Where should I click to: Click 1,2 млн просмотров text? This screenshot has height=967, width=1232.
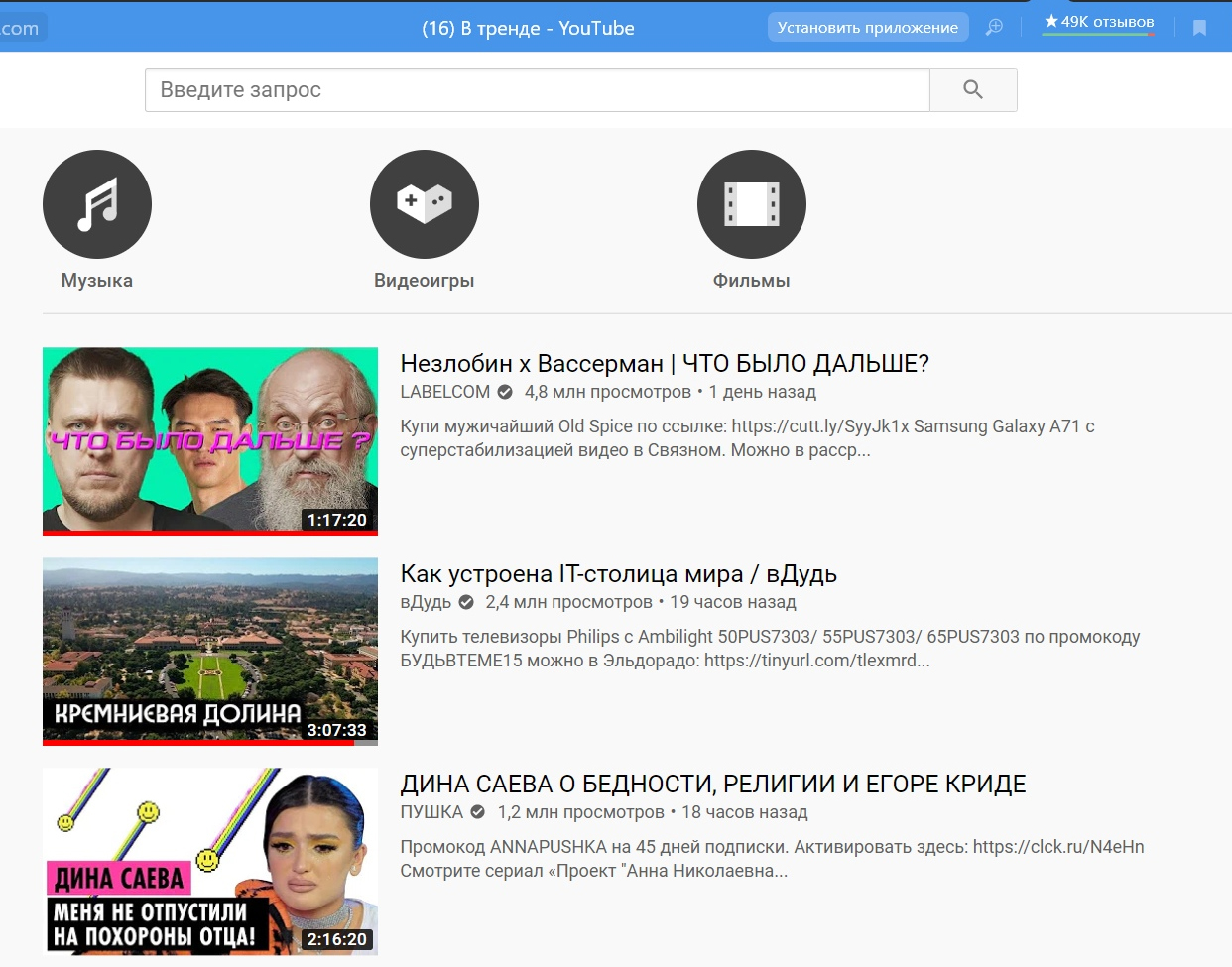click(581, 812)
